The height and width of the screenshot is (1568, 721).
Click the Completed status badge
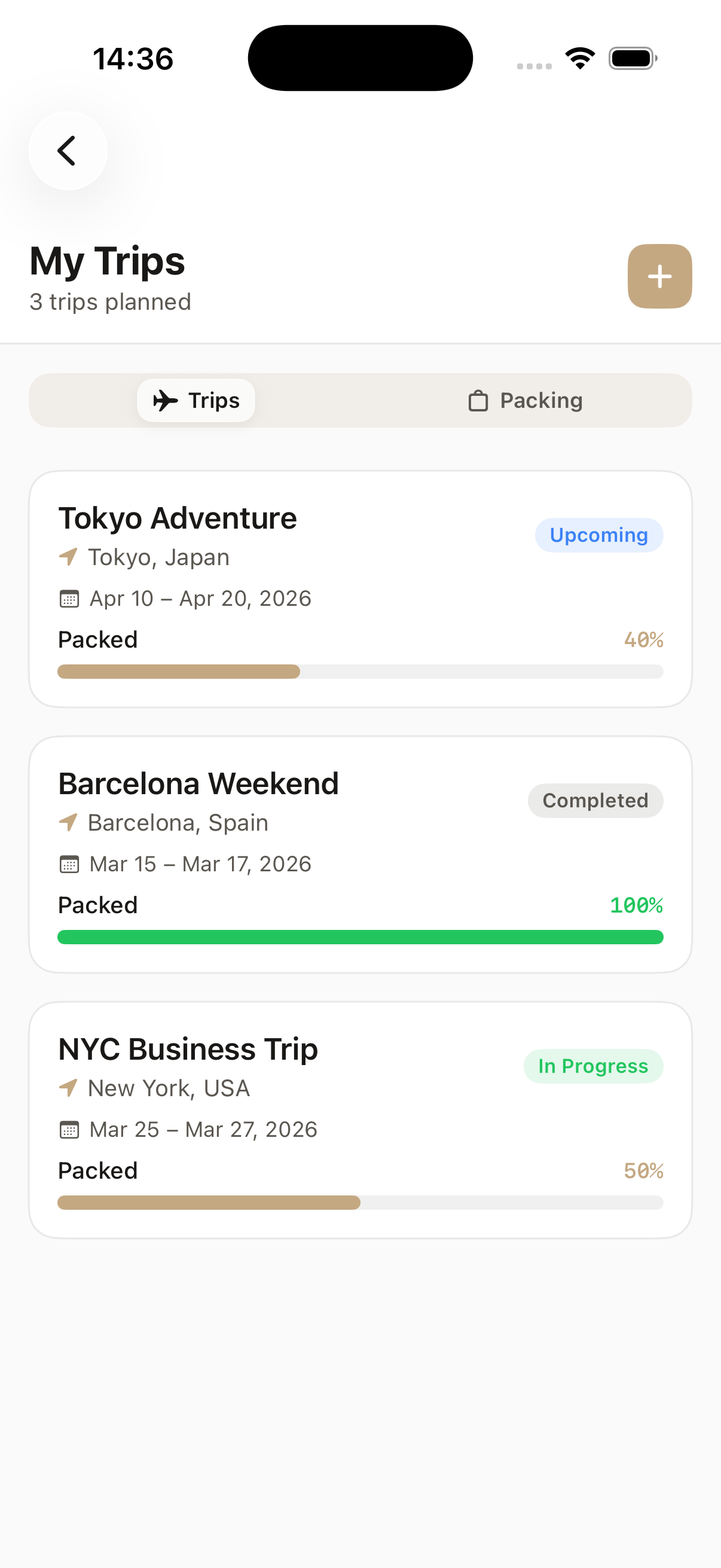point(595,800)
